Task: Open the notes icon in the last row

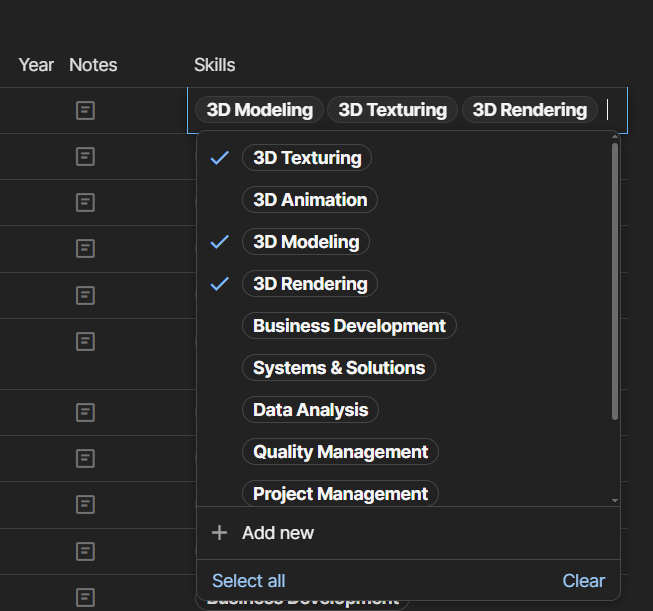Action: click(x=86, y=597)
